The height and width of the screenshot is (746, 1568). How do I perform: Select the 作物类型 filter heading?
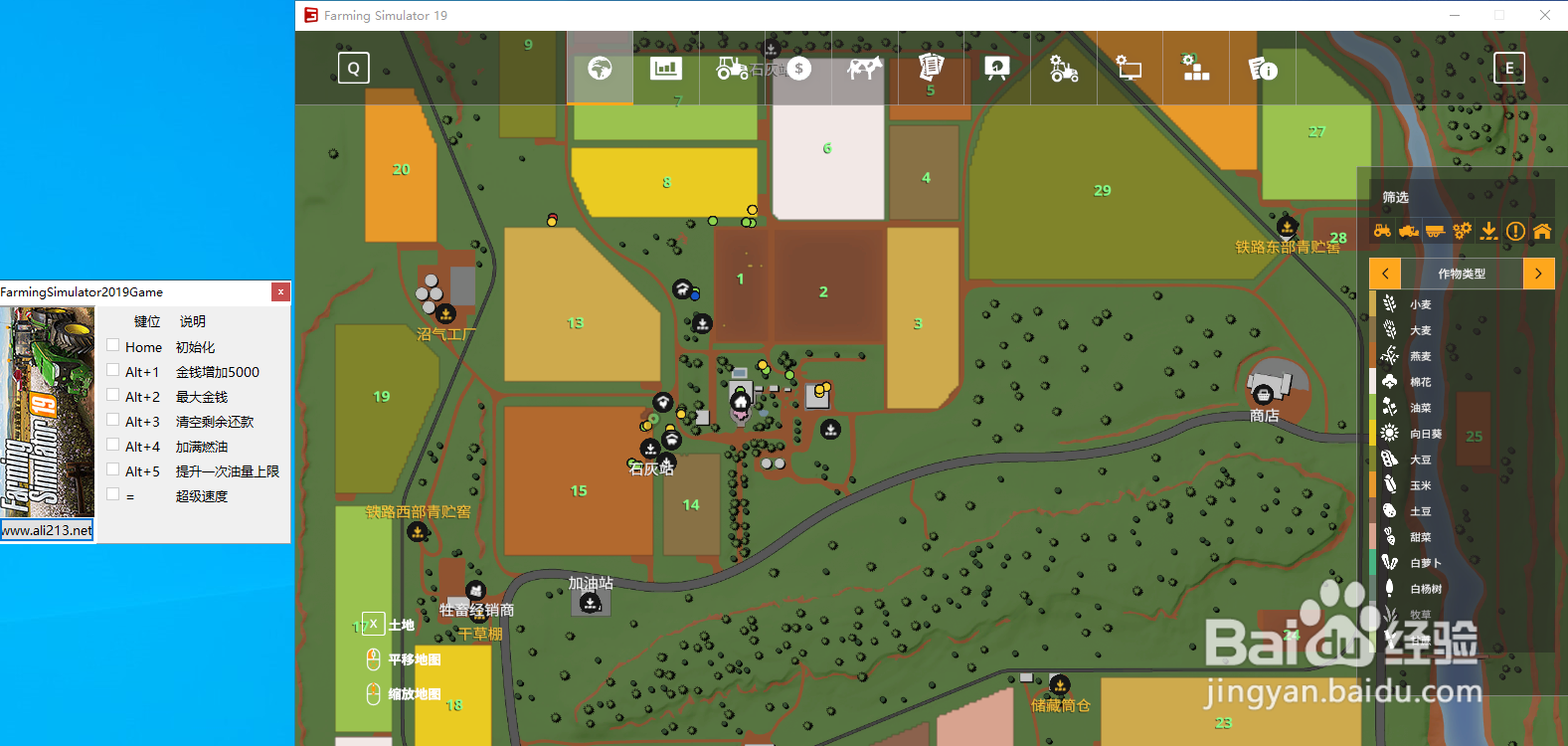[x=1462, y=274]
